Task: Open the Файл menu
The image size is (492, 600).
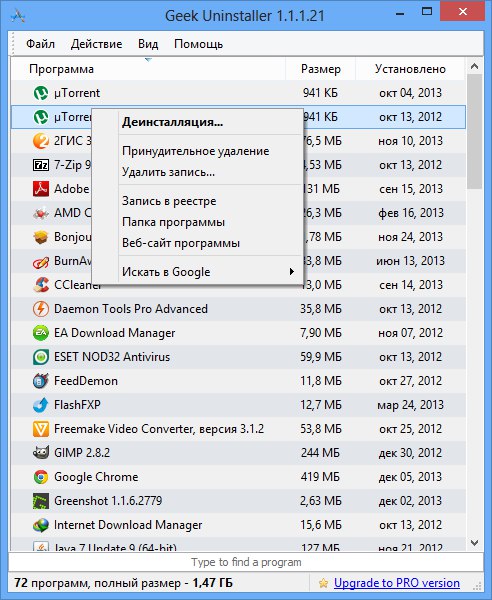Action: pos(41,44)
